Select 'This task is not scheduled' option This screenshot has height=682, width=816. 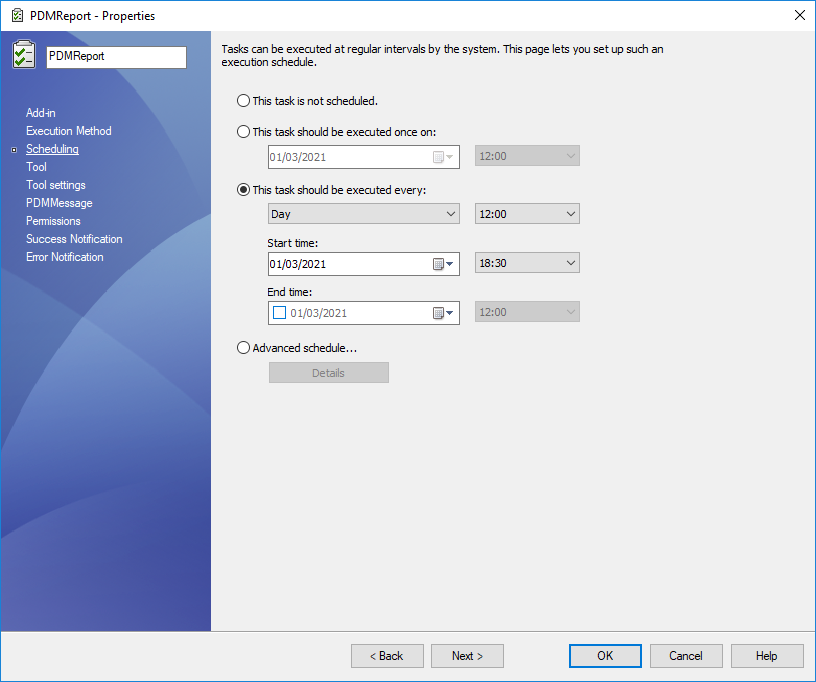243,101
